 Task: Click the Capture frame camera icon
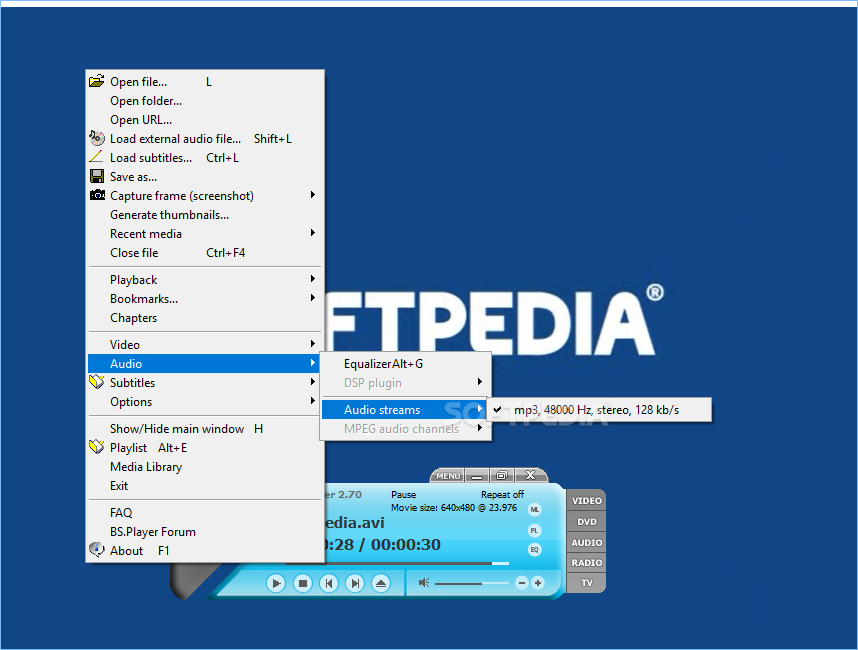(x=97, y=195)
